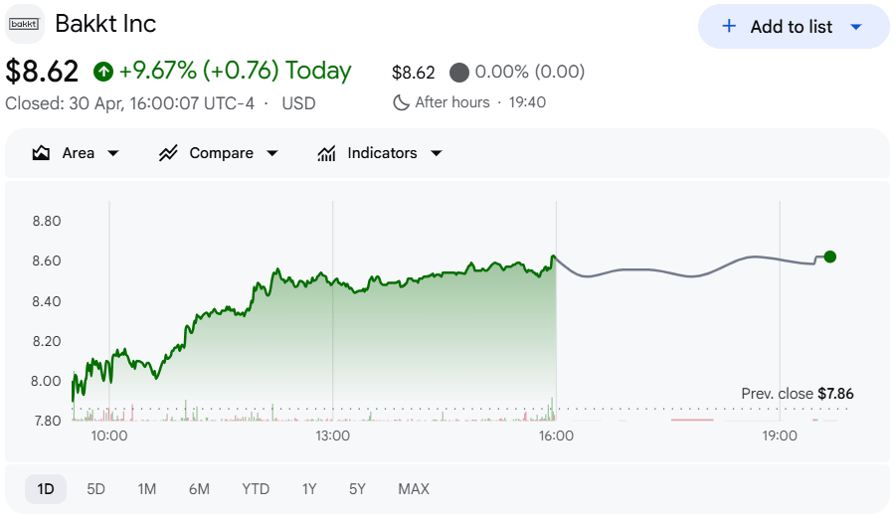Screen dimensions: 896x519
Task: Click the Add to list button
Action: [x=793, y=26]
